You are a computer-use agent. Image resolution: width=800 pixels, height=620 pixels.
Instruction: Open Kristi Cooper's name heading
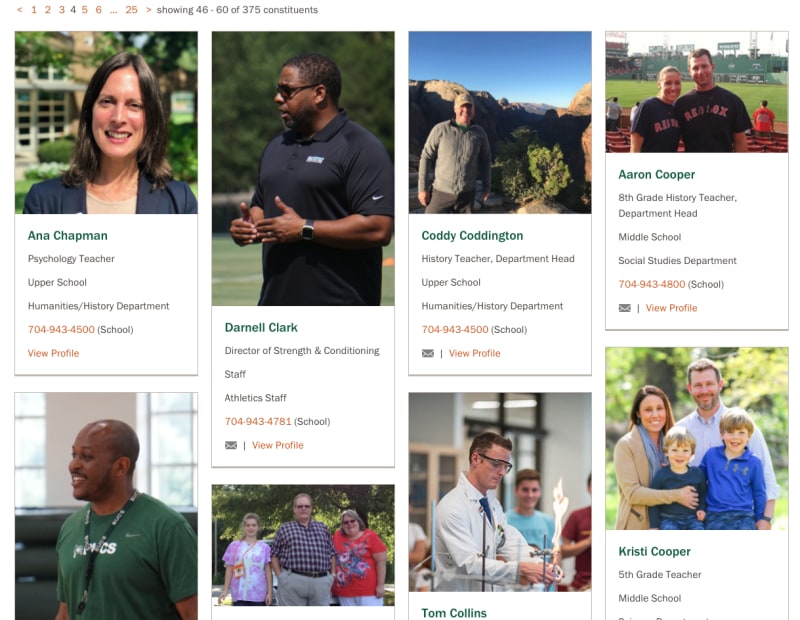(x=654, y=552)
